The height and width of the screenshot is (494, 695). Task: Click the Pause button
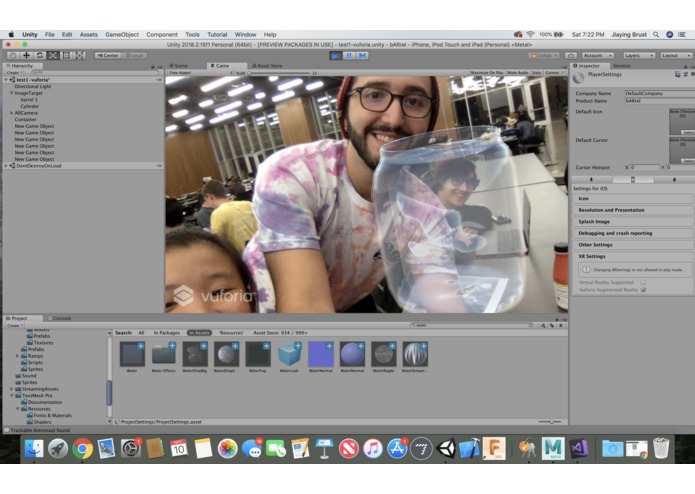pos(349,55)
